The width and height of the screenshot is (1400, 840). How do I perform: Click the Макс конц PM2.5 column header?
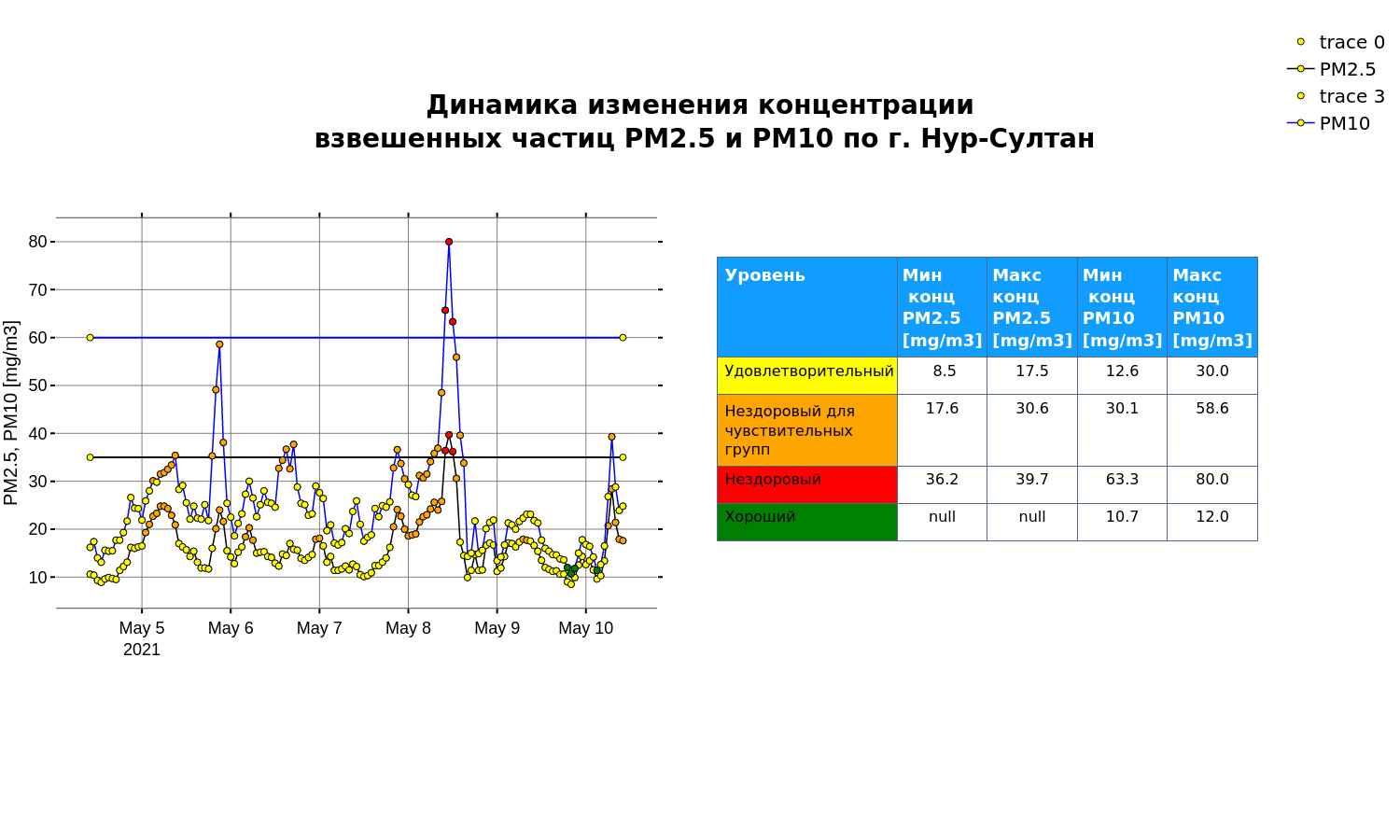(x=1032, y=307)
